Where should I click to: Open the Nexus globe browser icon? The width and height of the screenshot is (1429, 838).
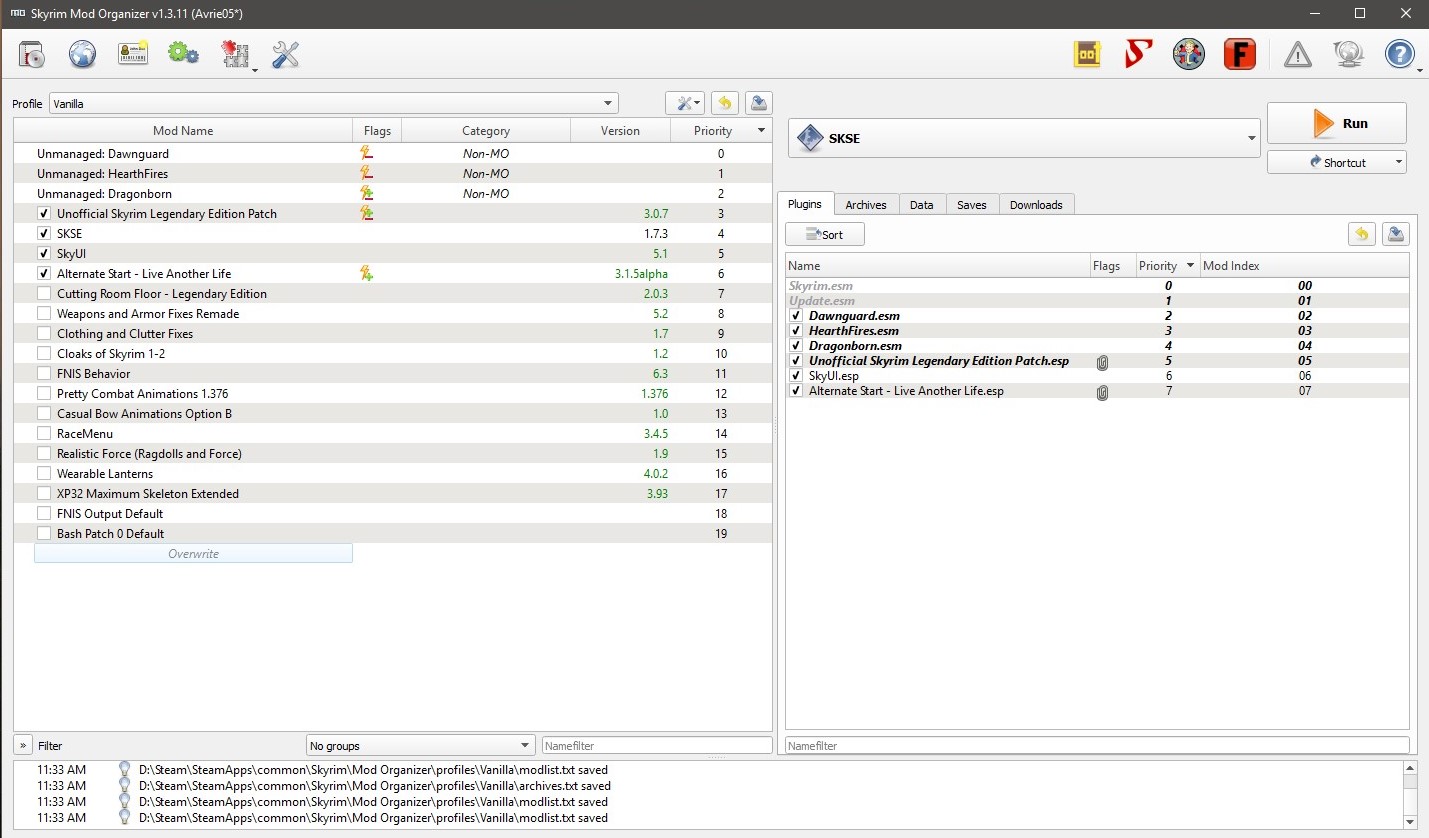tap(82, 55)
